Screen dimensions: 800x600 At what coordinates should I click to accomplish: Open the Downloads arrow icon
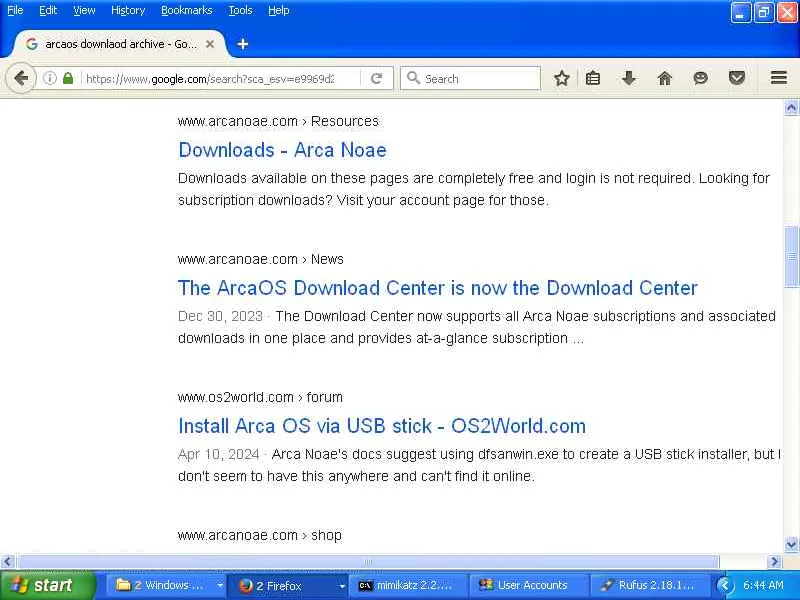tap(629, 79)
